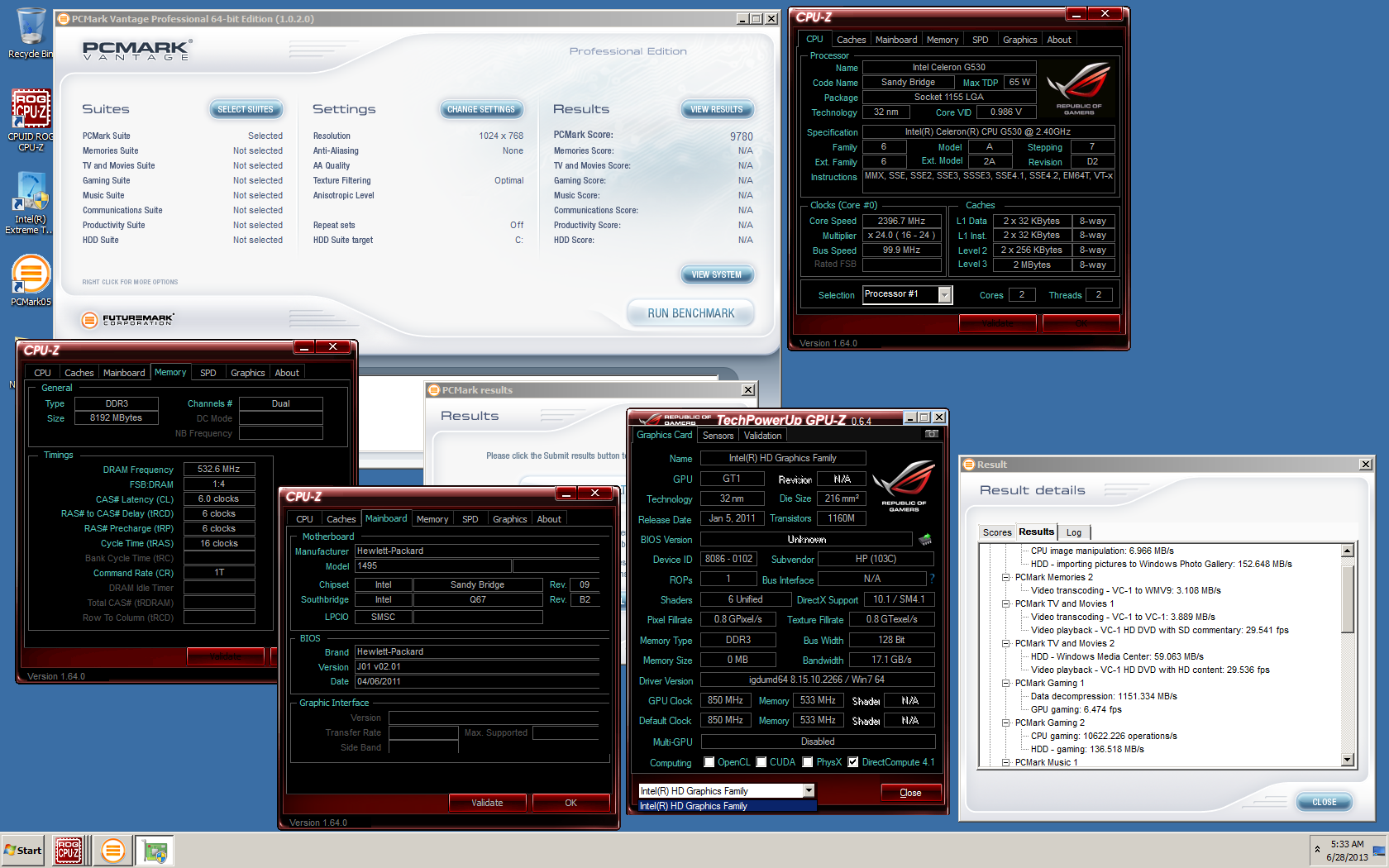Viewport: 1389px width, 868px height.
Task: Click the red Close button in GPU-Z
Action: click(910, 793)
